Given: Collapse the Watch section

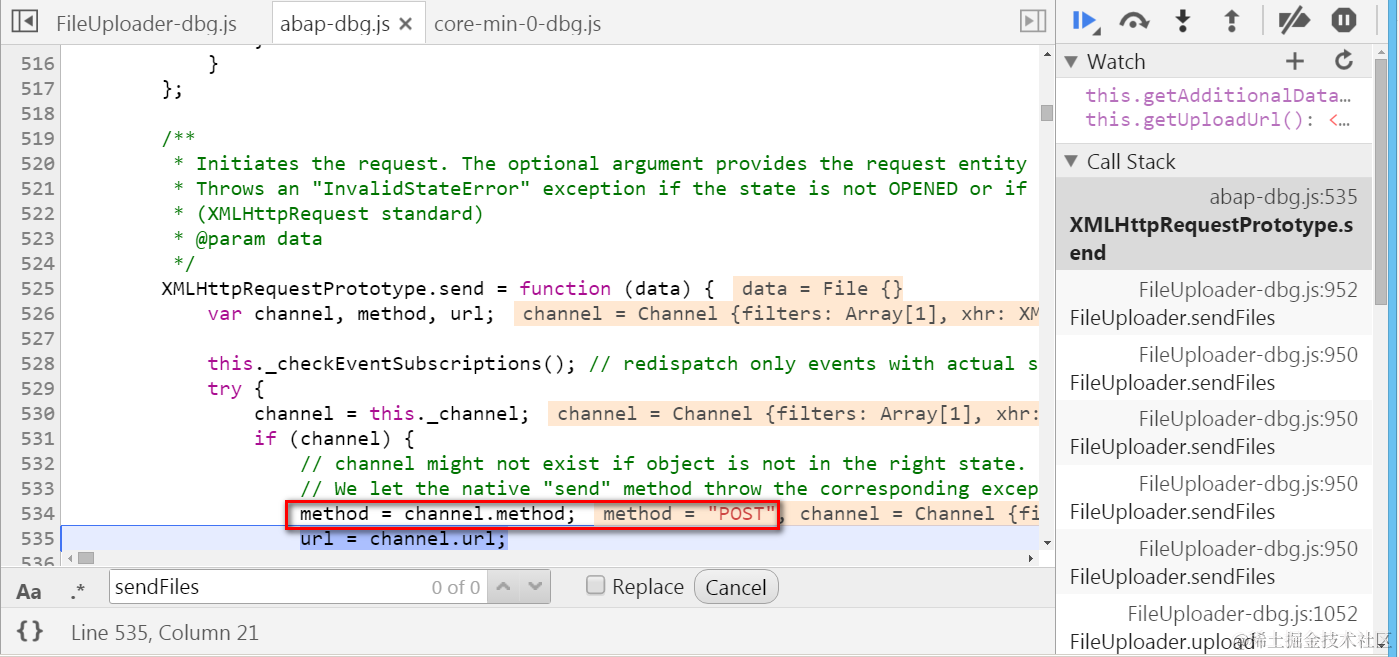Looking at the screenshot, I should click(1071, 62).
